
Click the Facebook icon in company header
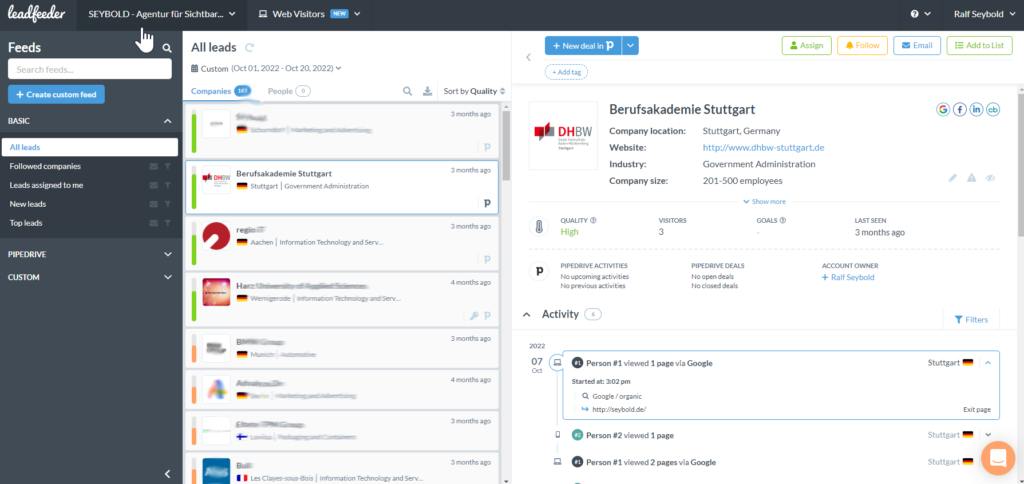pos(960,109)
